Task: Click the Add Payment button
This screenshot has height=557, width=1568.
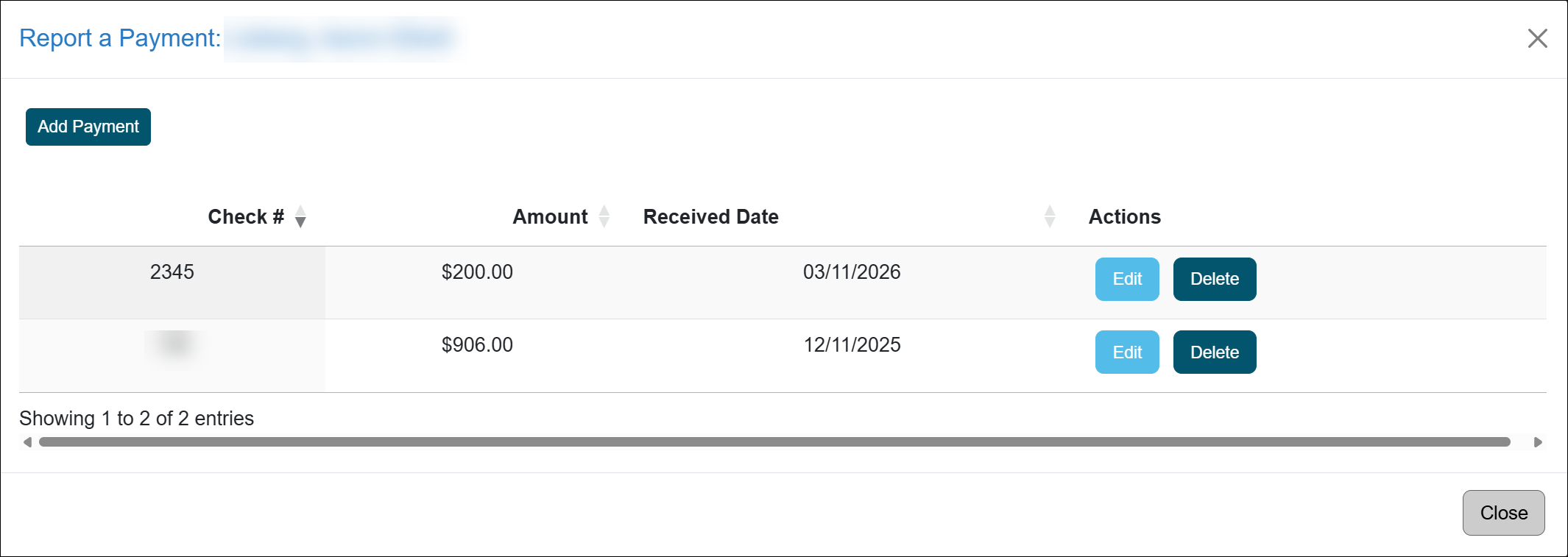Action: 88,127
